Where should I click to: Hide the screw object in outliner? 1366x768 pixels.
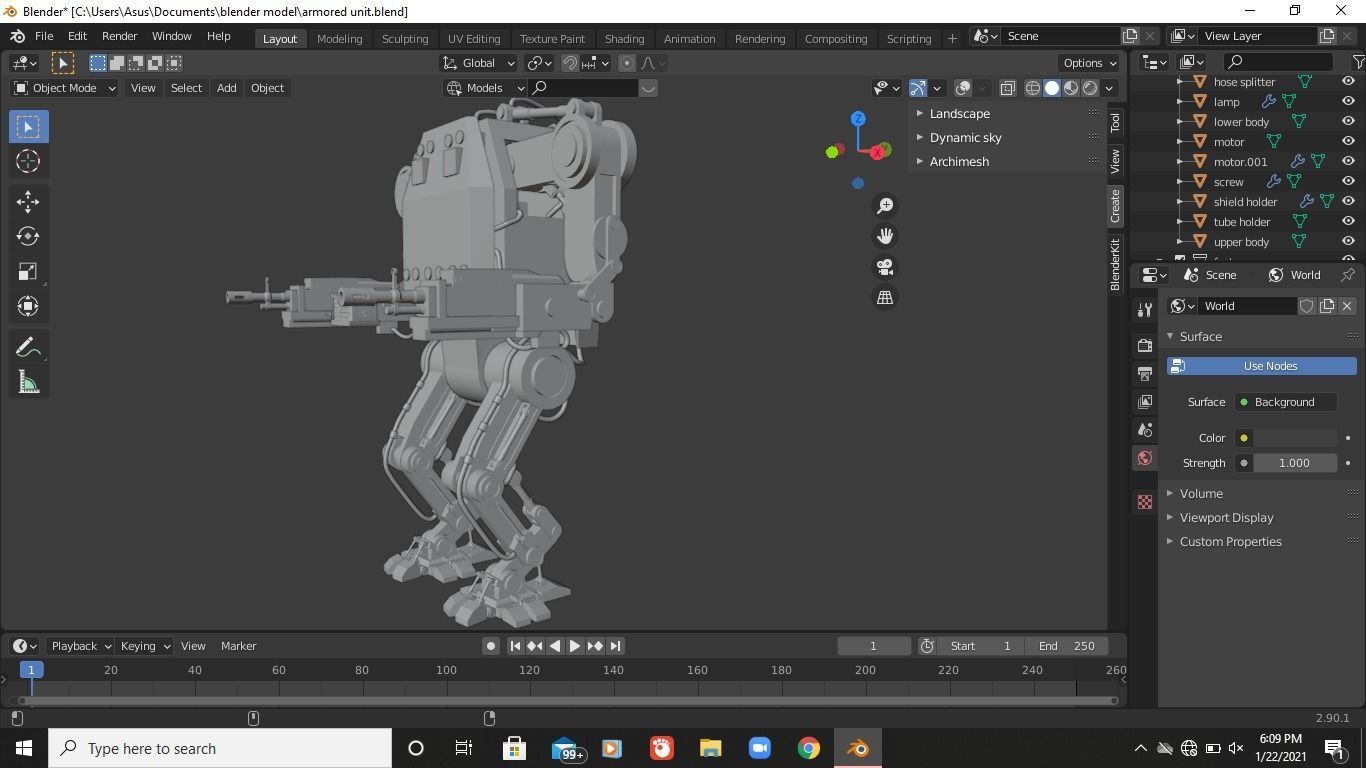click(1348, 181)
